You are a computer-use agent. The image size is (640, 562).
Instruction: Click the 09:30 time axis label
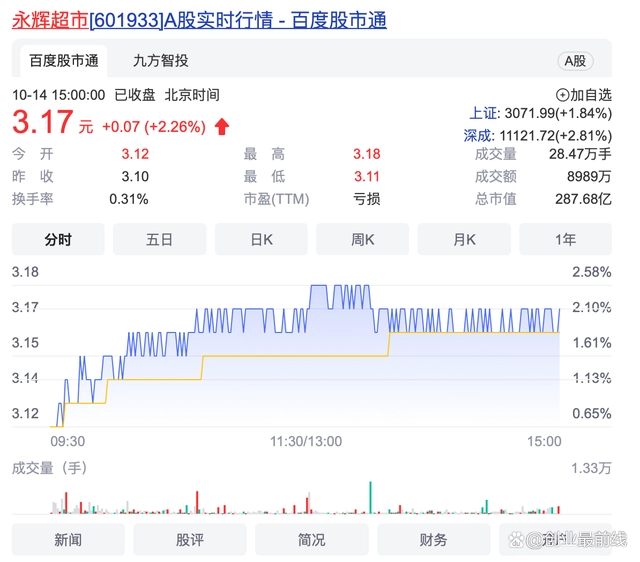(68, 441)
